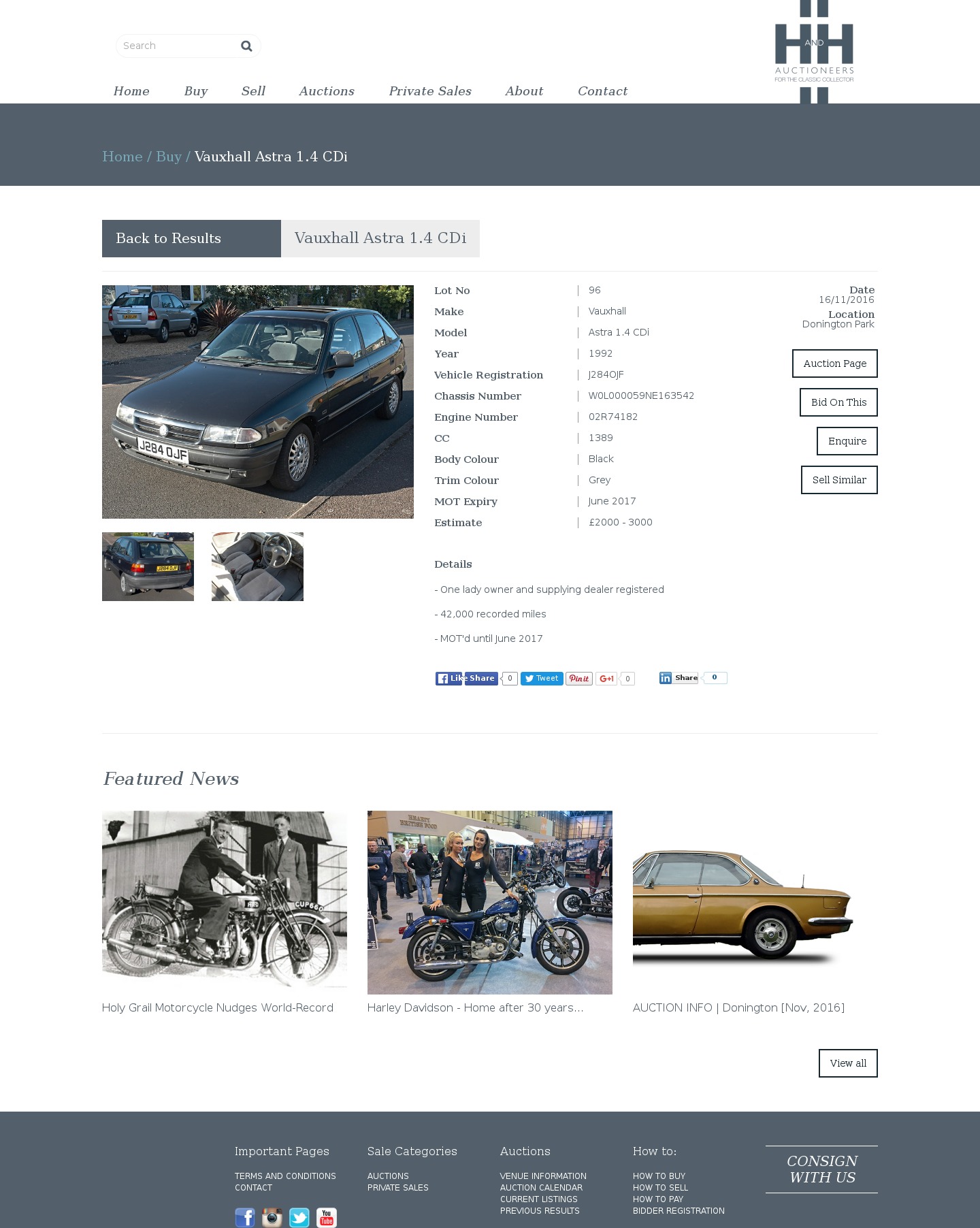Select vehicle registration J284OJF value

(x=606, y=374)
